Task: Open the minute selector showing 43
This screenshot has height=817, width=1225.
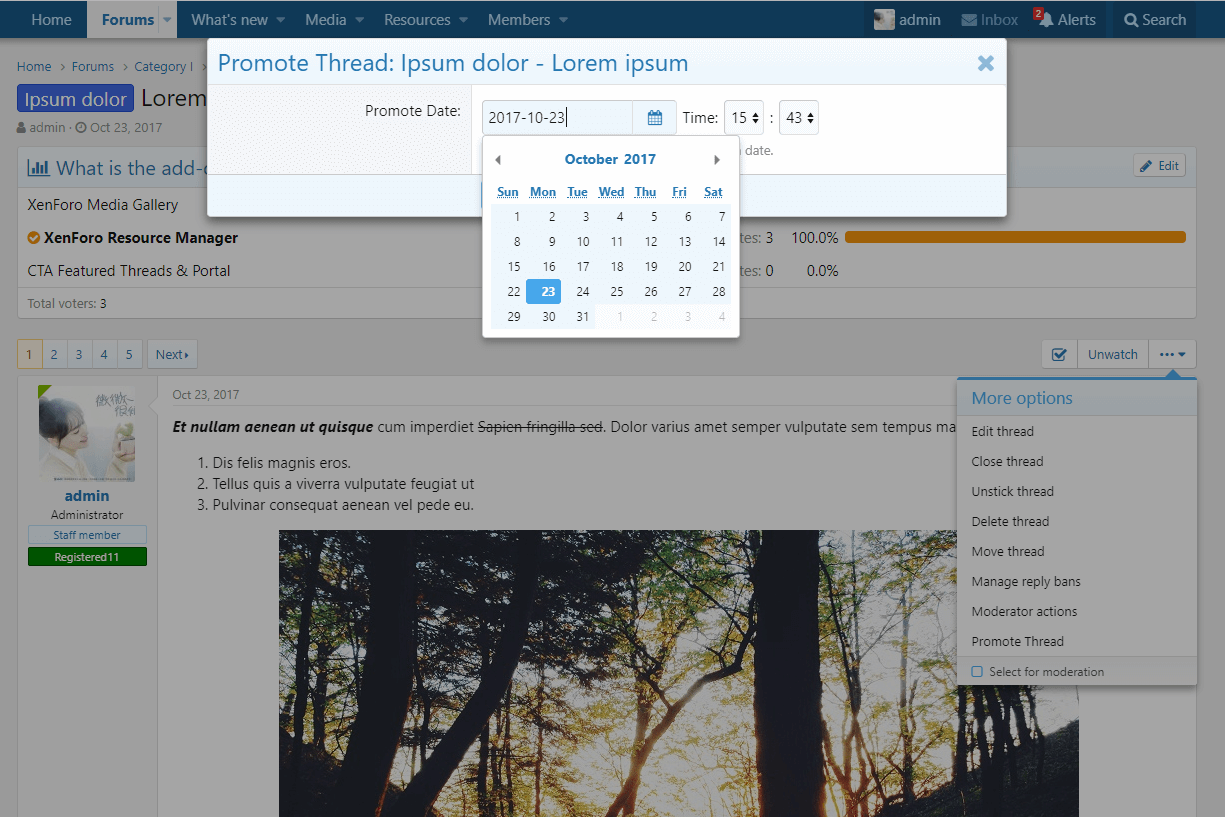Action: (x=799, y=118)
